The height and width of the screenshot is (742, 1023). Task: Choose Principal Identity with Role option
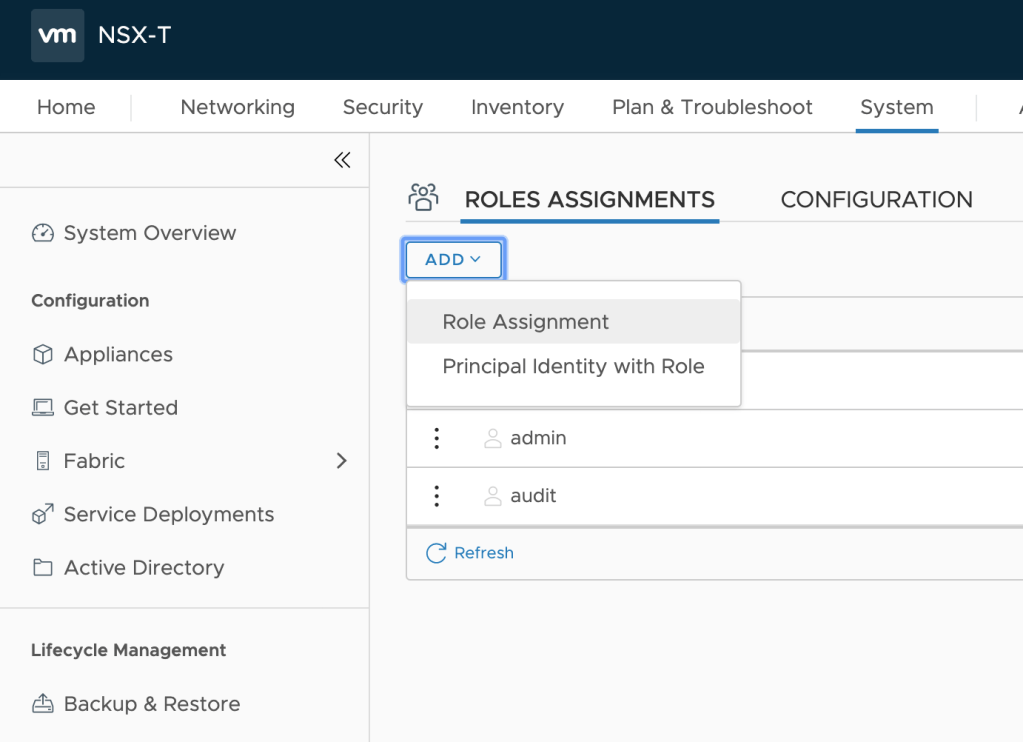click(x=573, y=367)
